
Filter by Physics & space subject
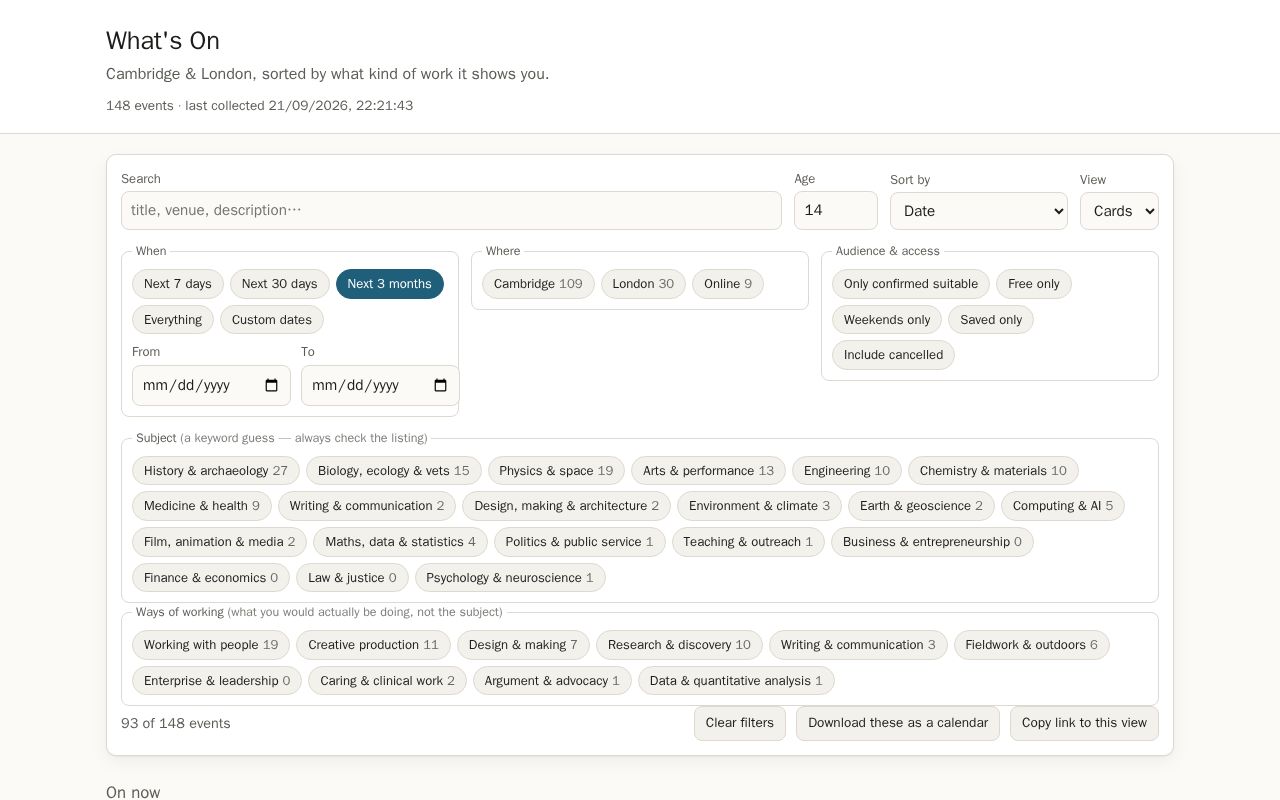[556, 471]
